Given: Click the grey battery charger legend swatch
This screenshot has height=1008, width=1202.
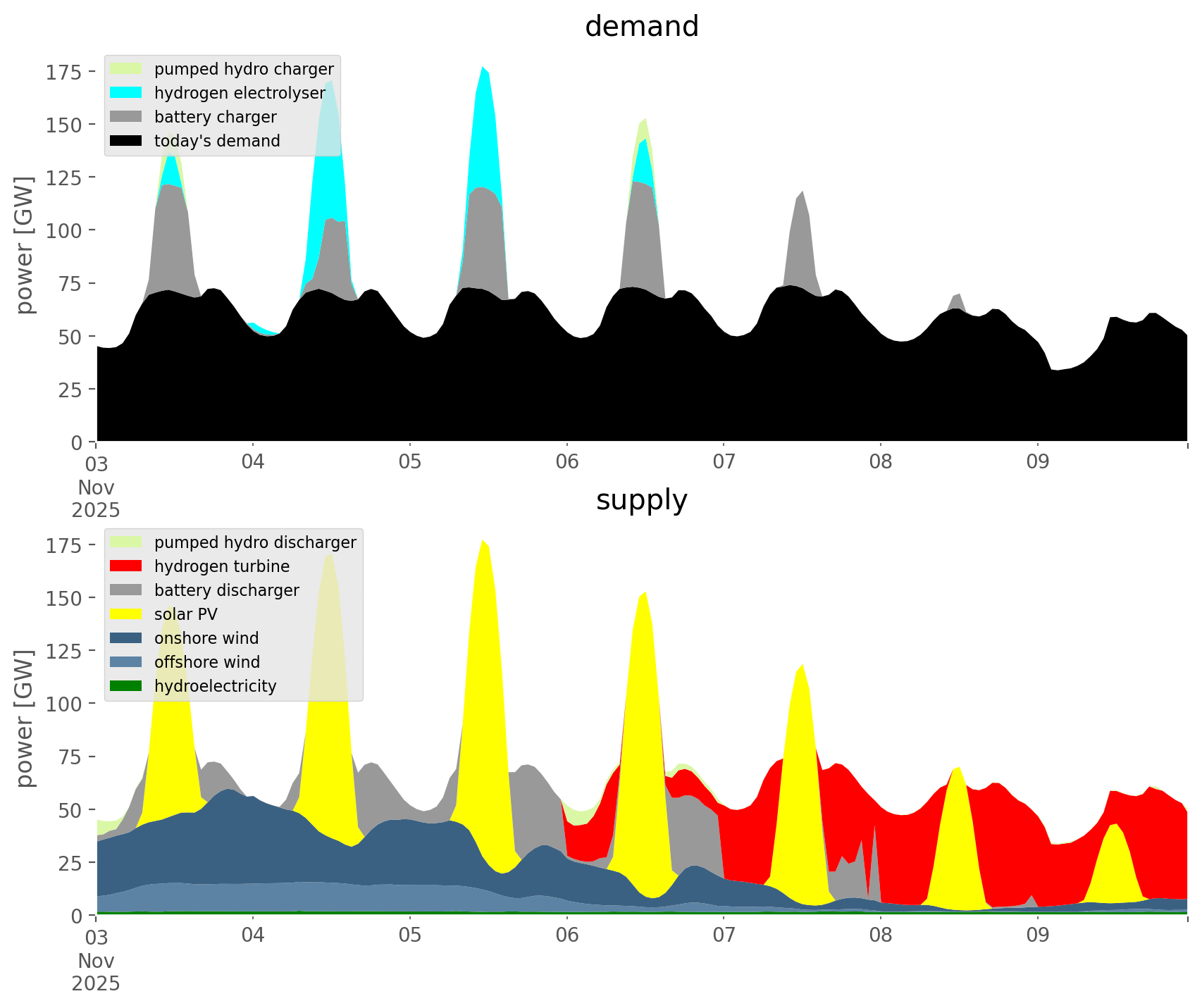Looking at the screenshot, I should tap(126, 117).
